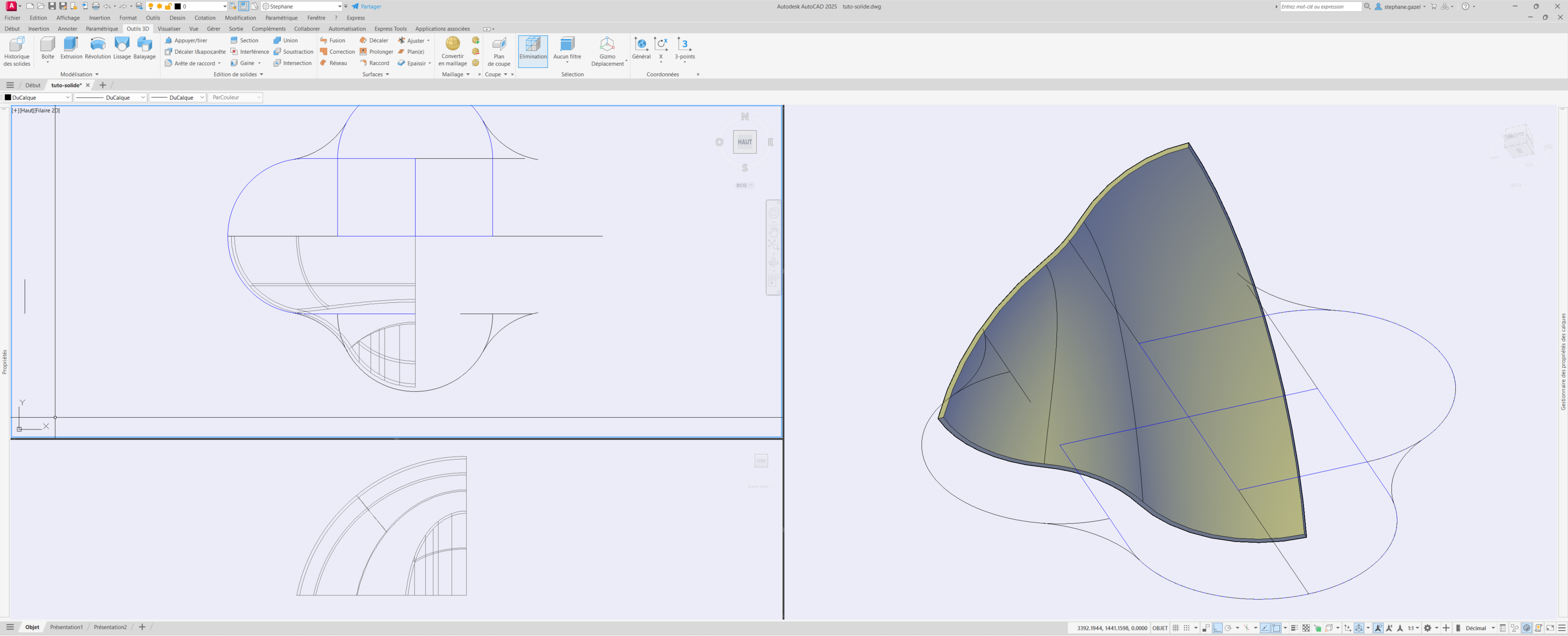
Task: Click the black DuCalque color swatch
Action: click(x=8, y=97)
